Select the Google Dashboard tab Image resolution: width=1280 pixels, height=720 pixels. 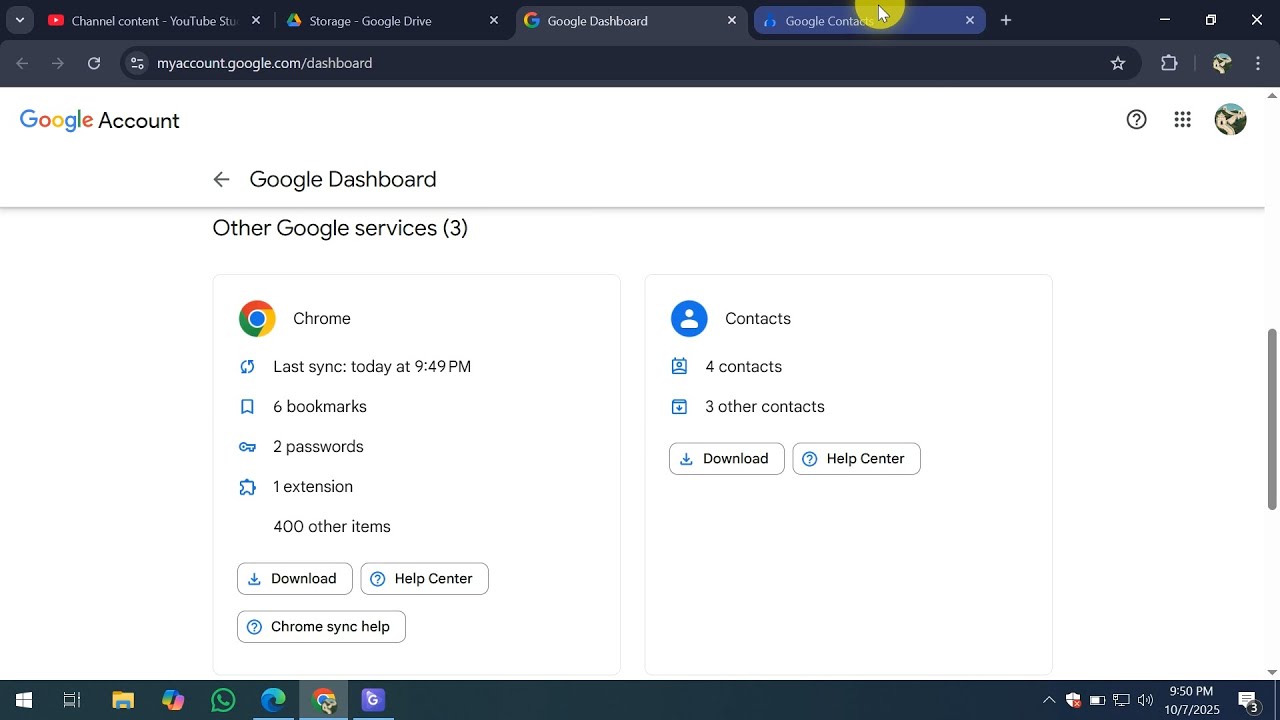tap(630, 20)
